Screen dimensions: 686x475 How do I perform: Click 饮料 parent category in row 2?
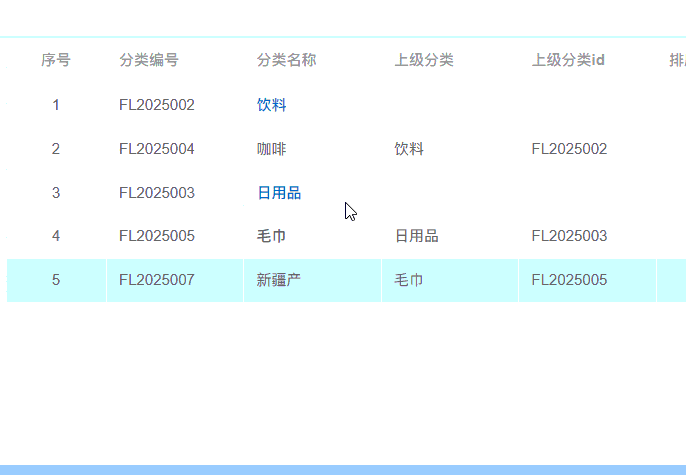click(409, 149)
